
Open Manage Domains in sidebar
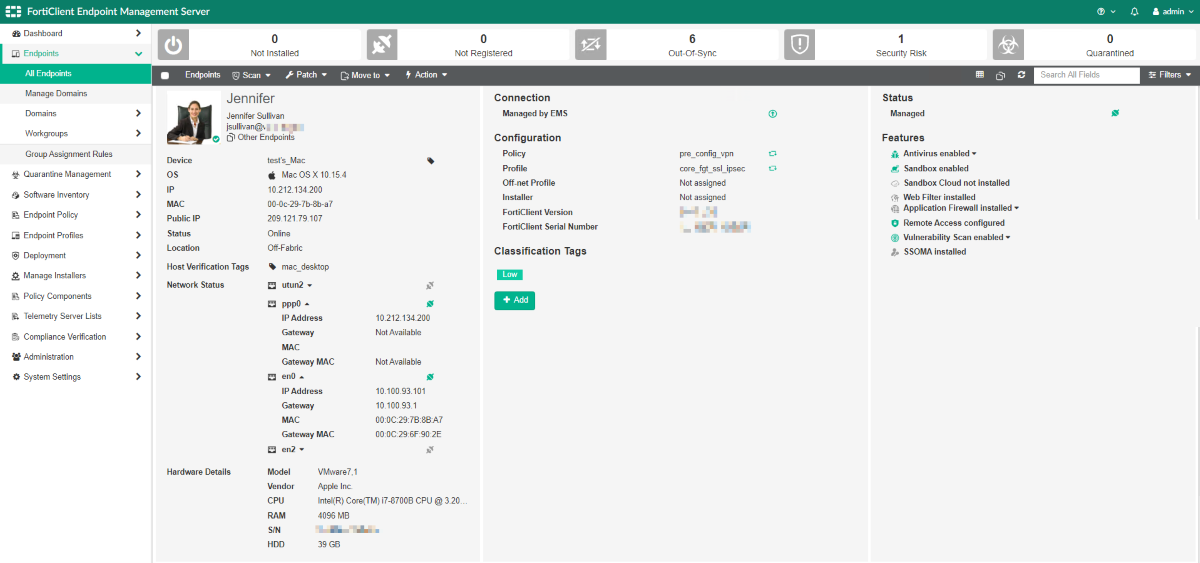(x=75, y=93)
